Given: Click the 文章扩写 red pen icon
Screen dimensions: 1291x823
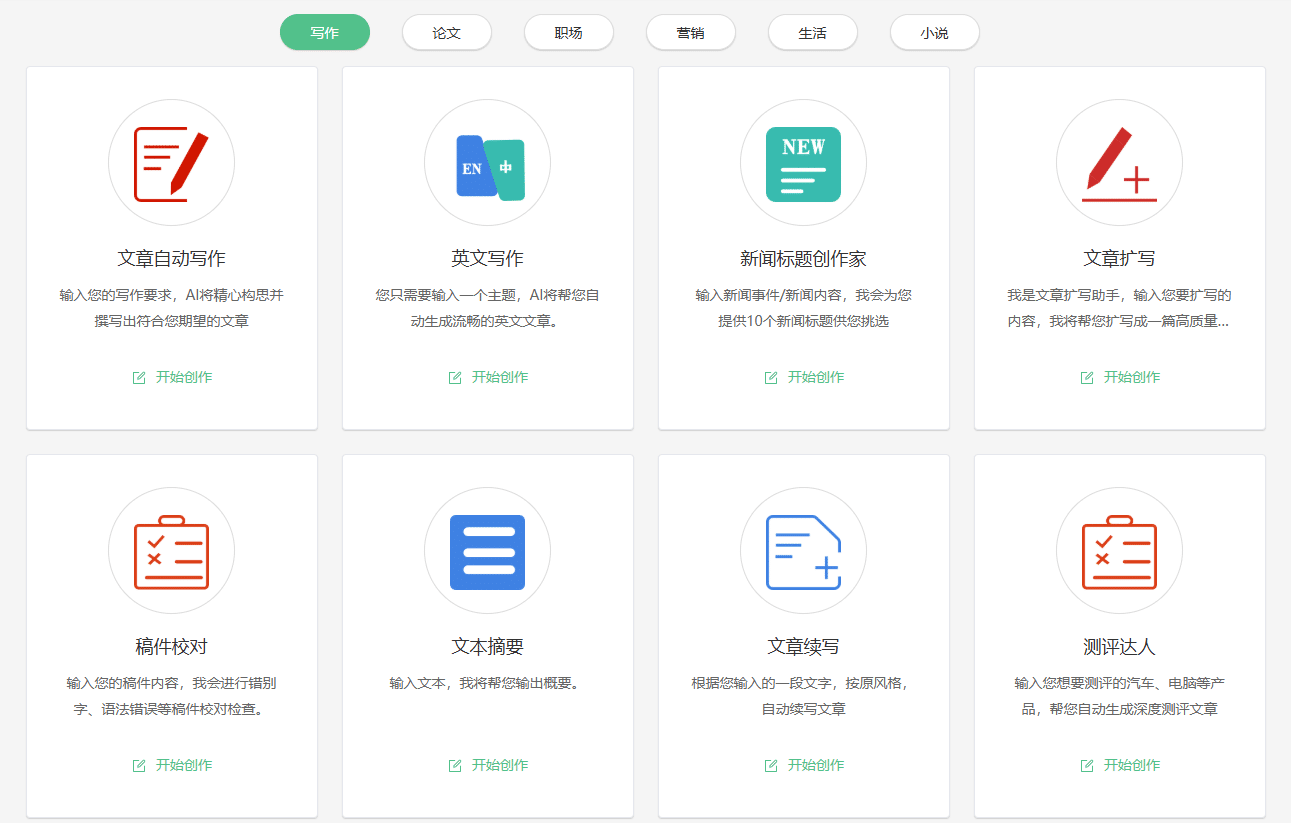Looking at the screenshot, I should [x=1119, y=162].
